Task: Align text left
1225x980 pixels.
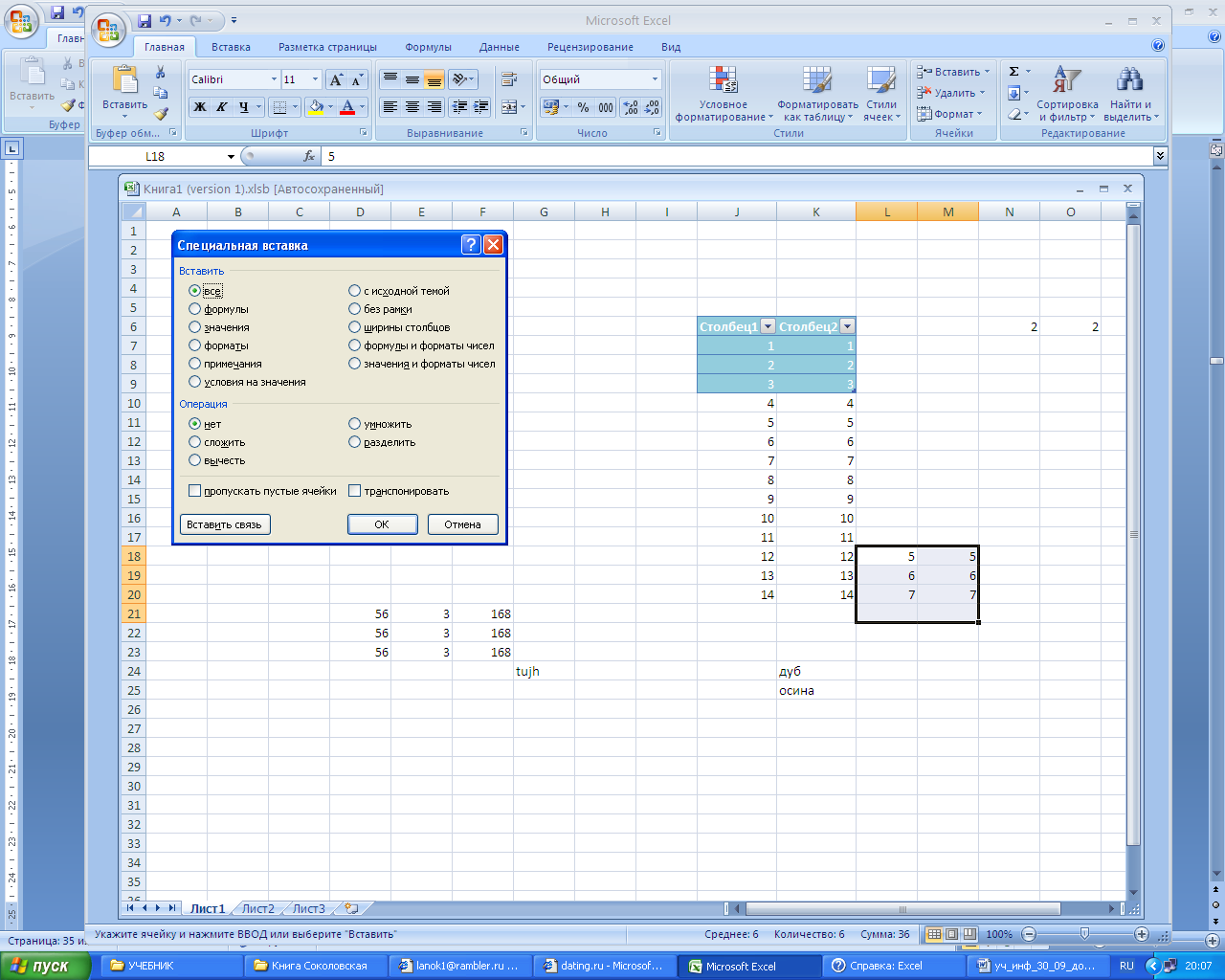Action: point(390,107)
